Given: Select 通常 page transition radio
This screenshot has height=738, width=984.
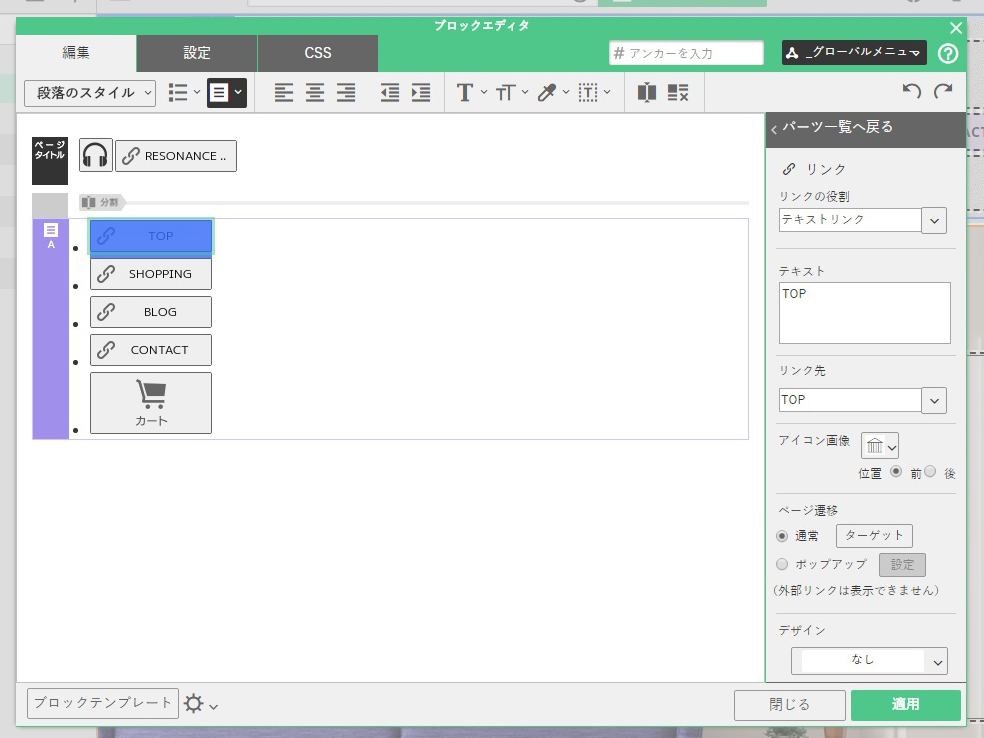Looking at the screenshot, I should (x=782, y=536).
